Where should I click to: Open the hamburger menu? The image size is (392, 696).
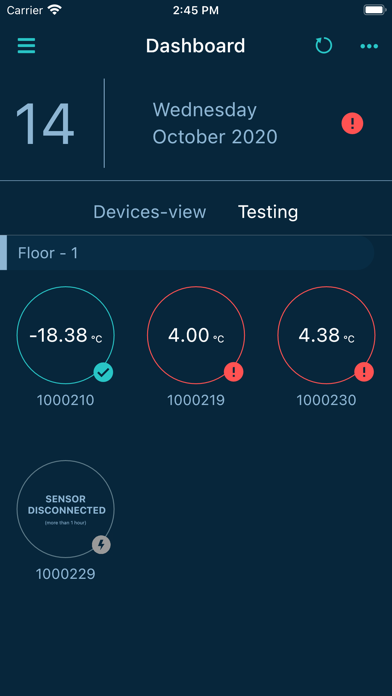coord(26,46)
